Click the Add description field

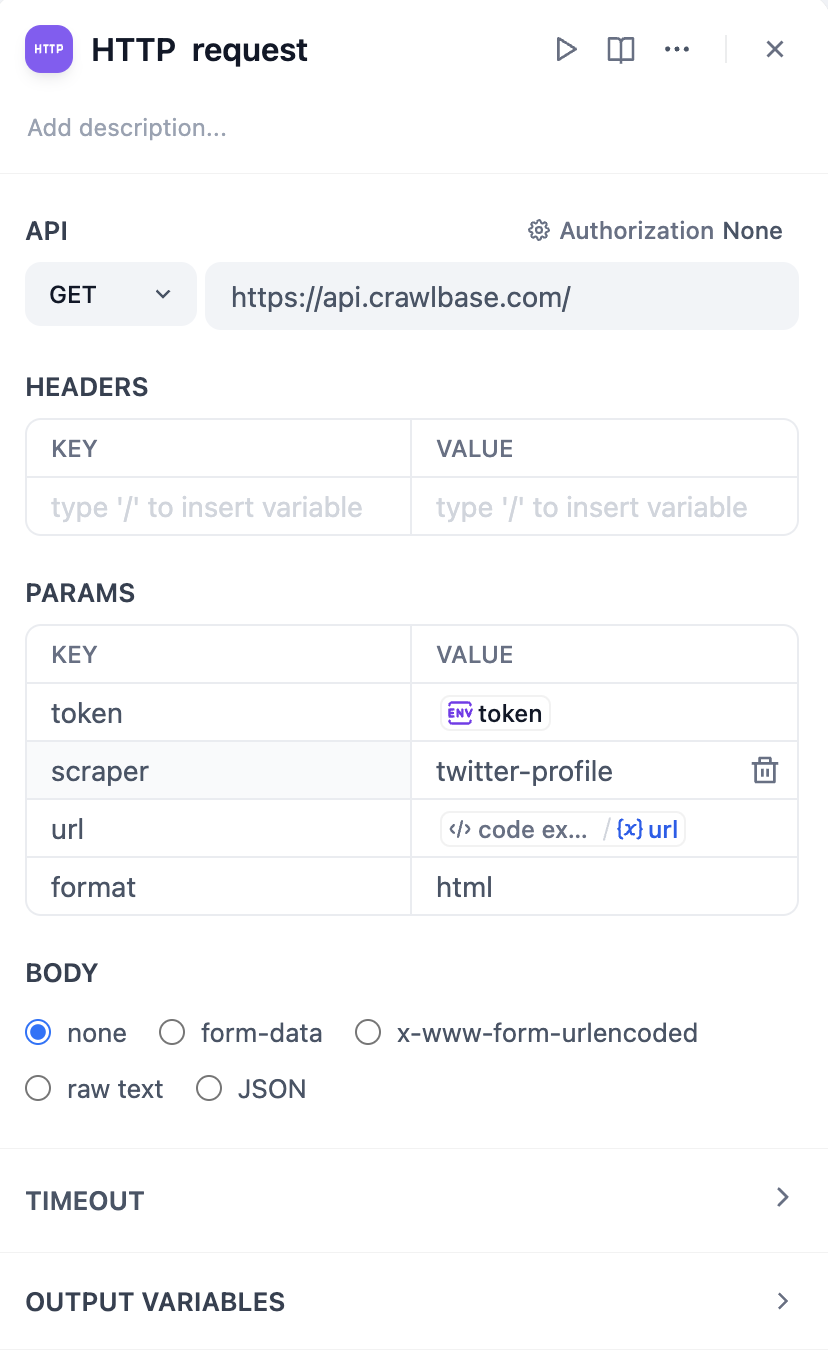(127, 128)
